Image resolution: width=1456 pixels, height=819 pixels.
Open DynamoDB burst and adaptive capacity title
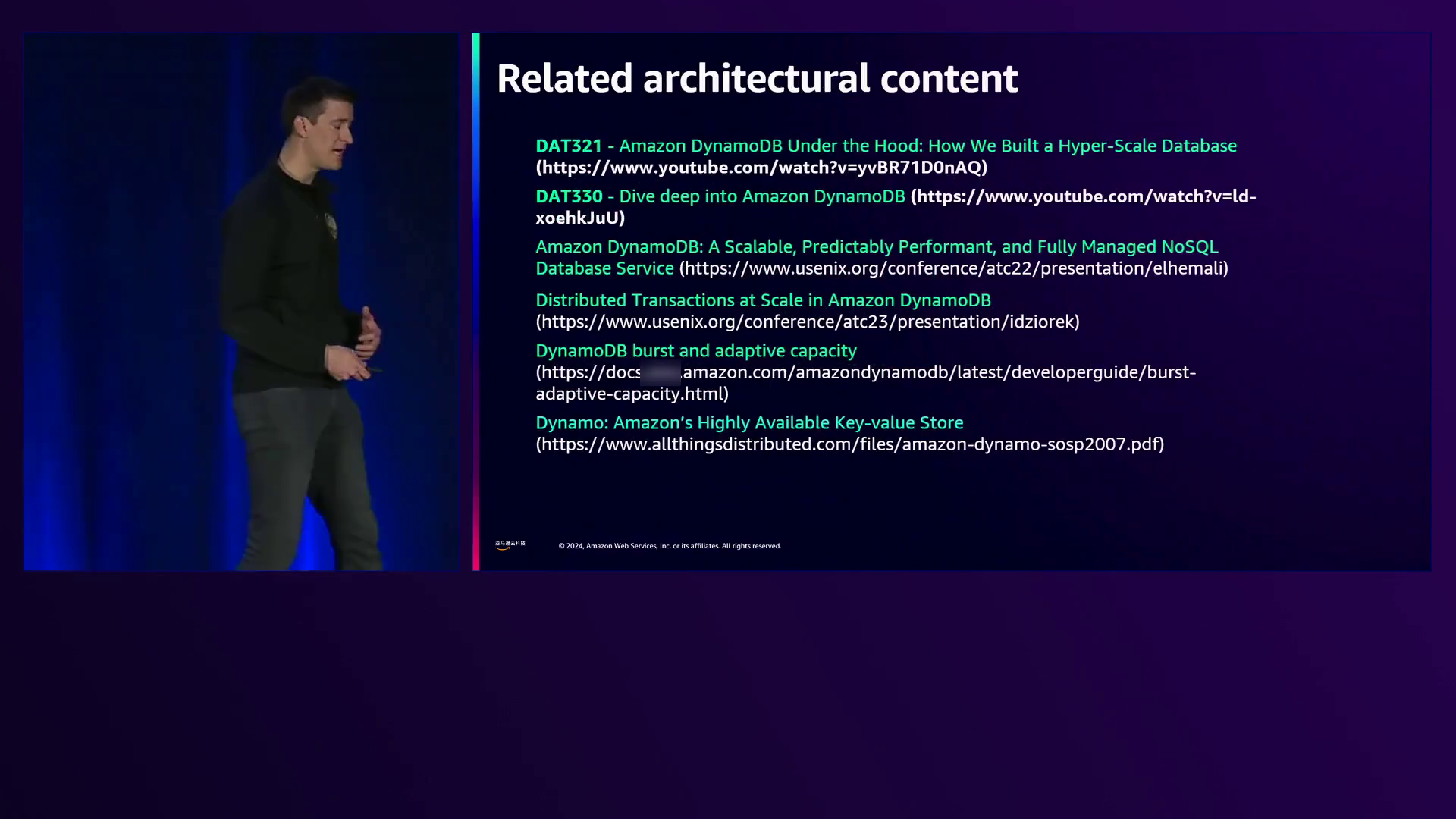(x=696, y=351)
